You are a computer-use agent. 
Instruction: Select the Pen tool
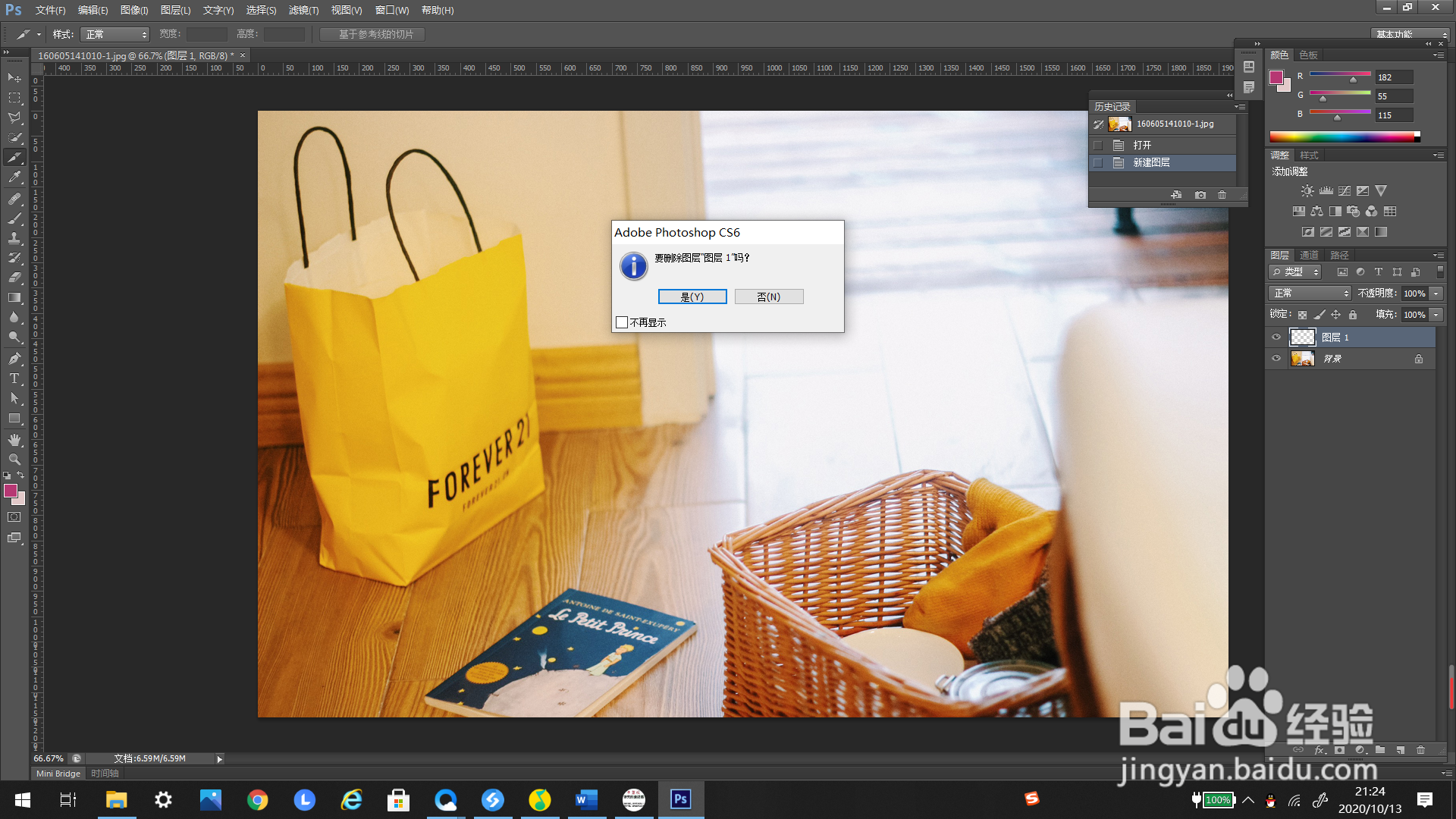point(14,358)
